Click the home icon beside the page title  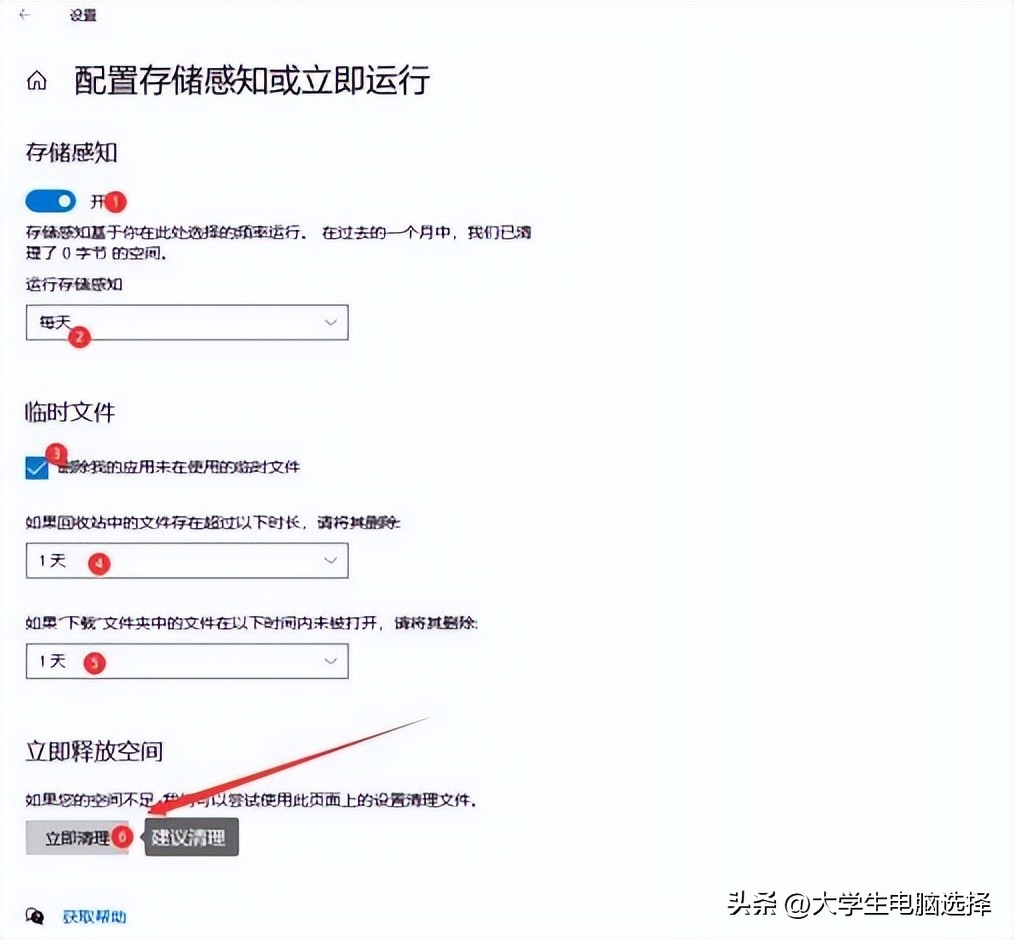[36, 80]
